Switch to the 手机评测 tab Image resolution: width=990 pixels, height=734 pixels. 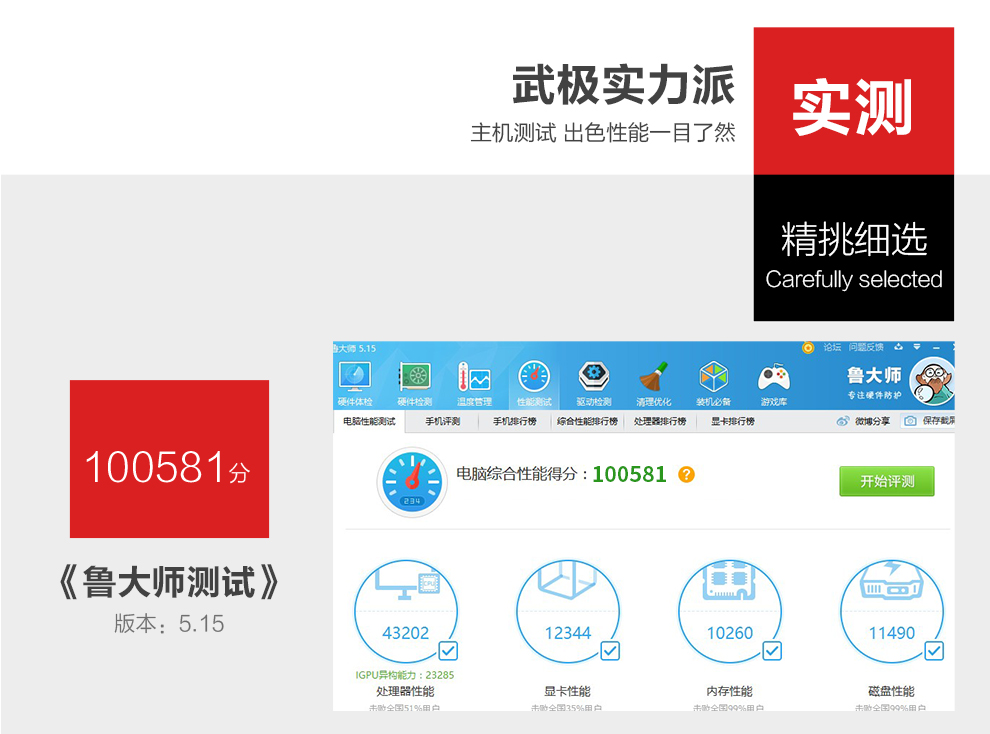(443, 422)
